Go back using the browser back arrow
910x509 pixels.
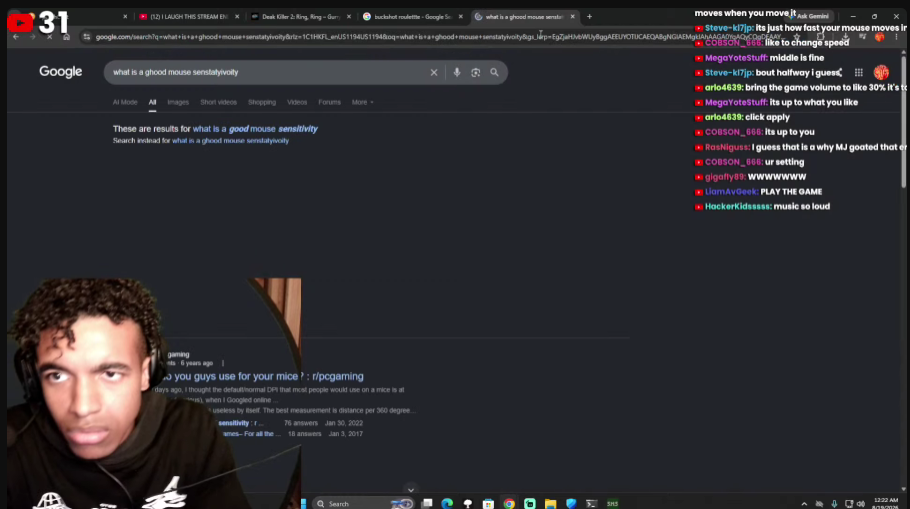pos(16,37)
